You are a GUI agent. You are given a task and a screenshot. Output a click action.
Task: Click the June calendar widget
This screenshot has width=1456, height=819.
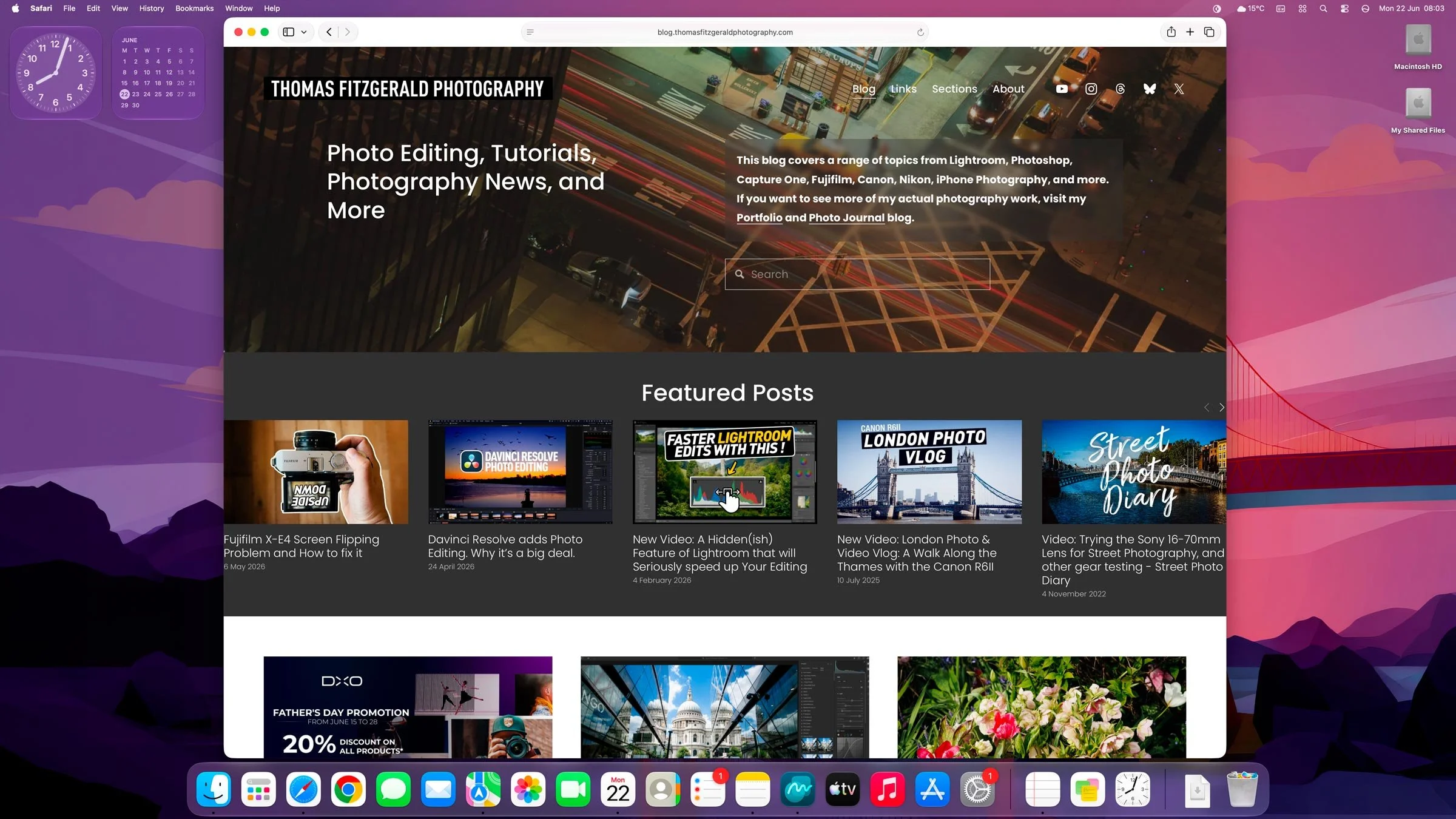(158, 73)
